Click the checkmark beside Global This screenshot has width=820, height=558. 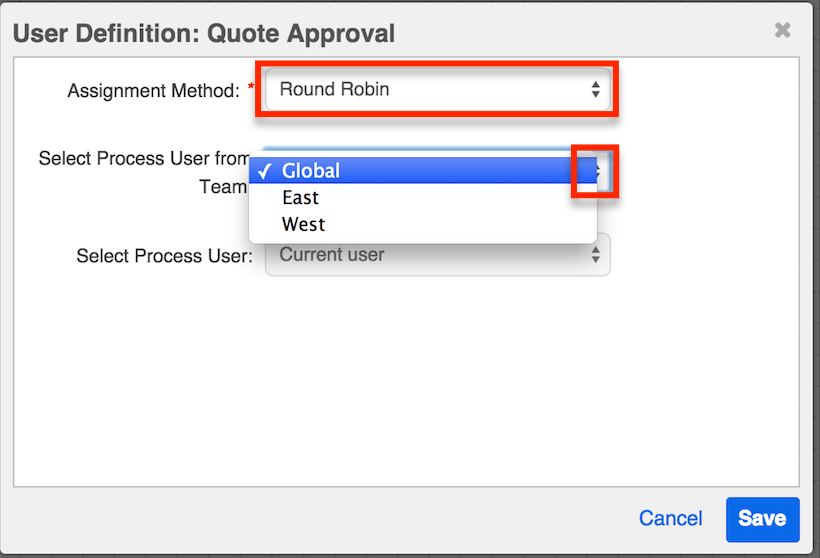tap(265, 171)
